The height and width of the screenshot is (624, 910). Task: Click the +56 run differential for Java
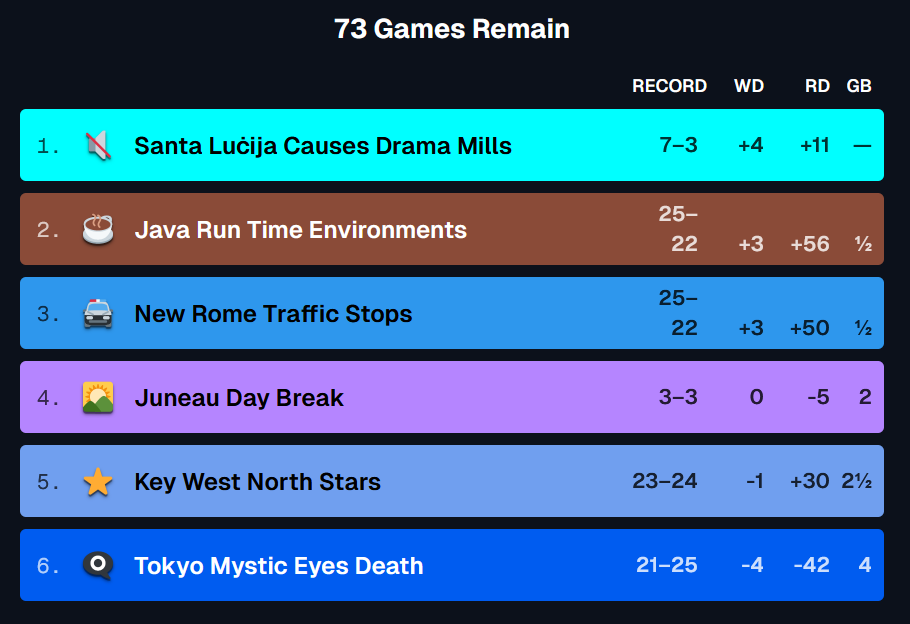tap(810, 244)
